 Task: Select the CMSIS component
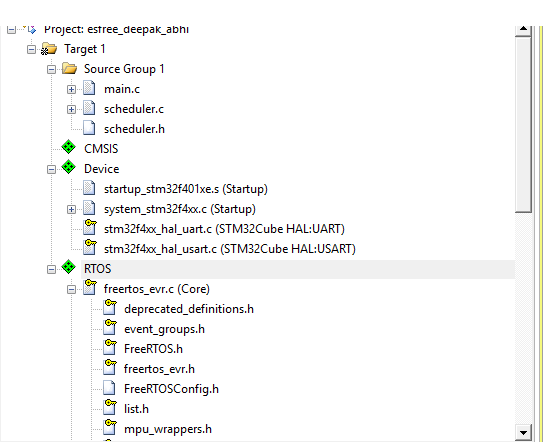point(101,149)
